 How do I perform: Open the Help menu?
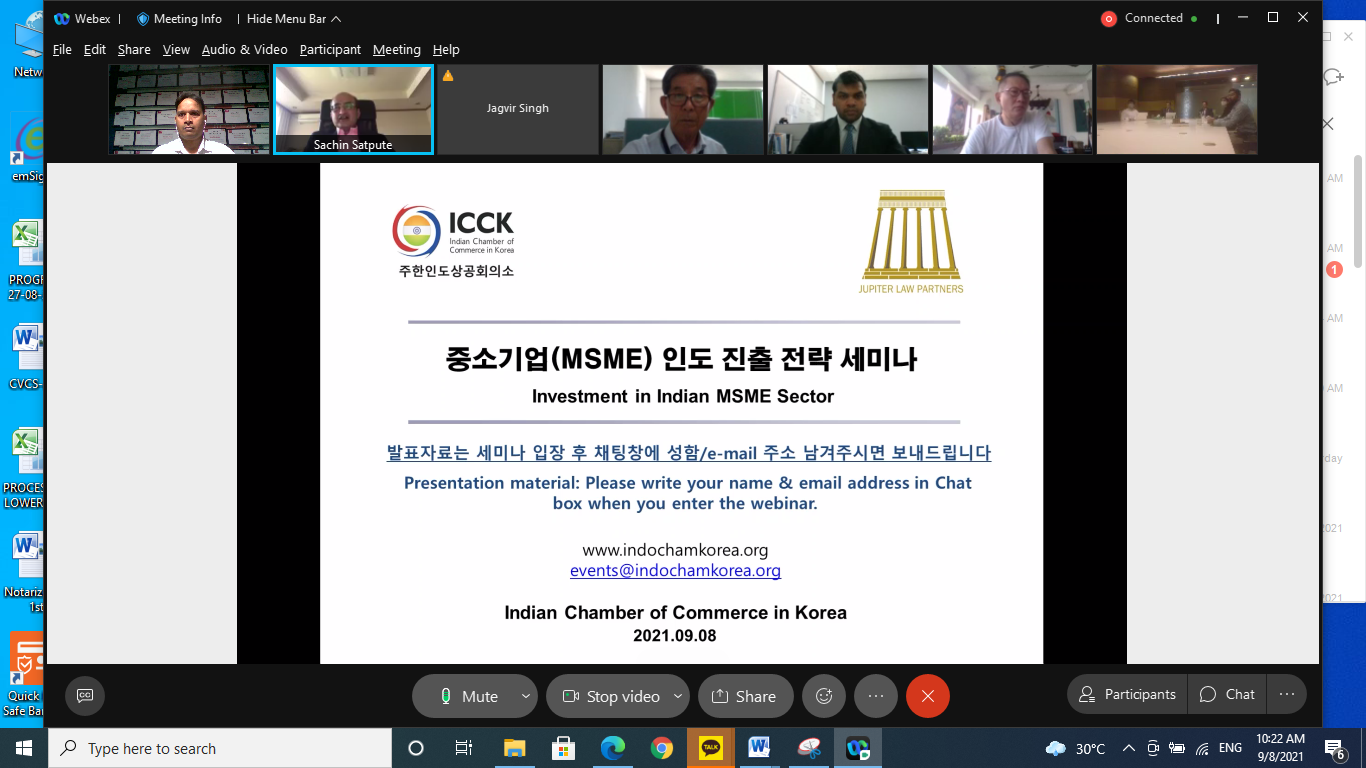pyautogui.click(x=446, y=49)
